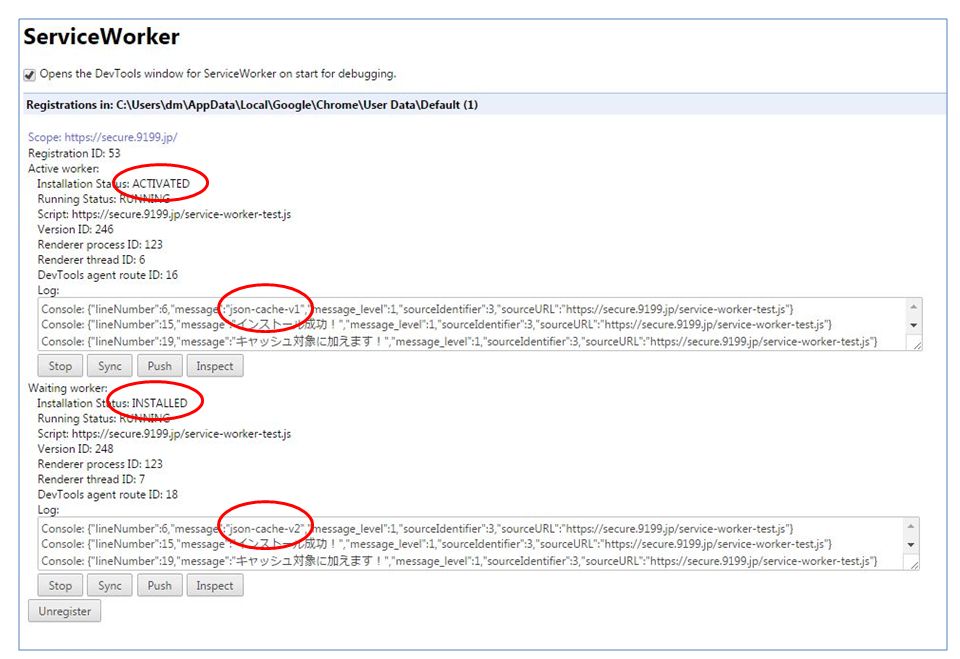
Task: Click the Active worker: label
Action: coord(64,168)
